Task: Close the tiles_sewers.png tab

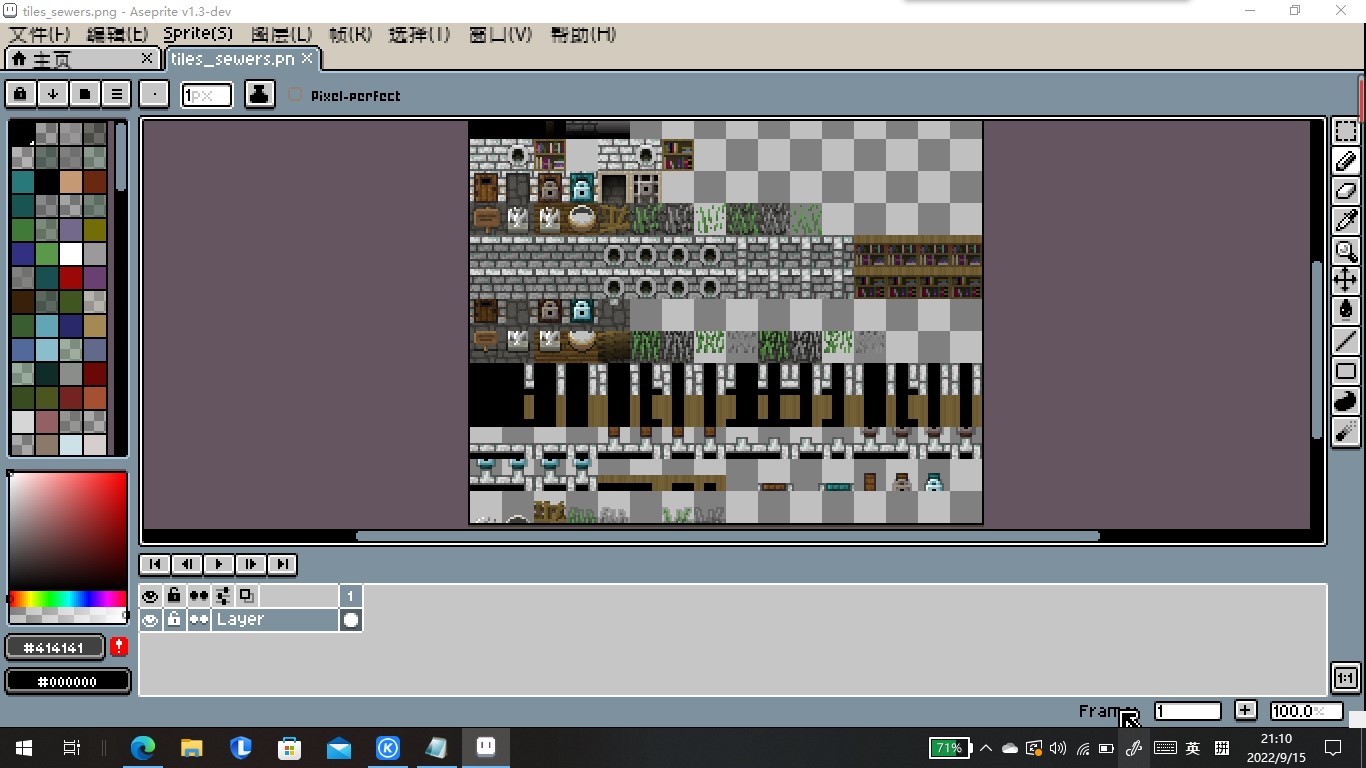Action: click(307, 58)
